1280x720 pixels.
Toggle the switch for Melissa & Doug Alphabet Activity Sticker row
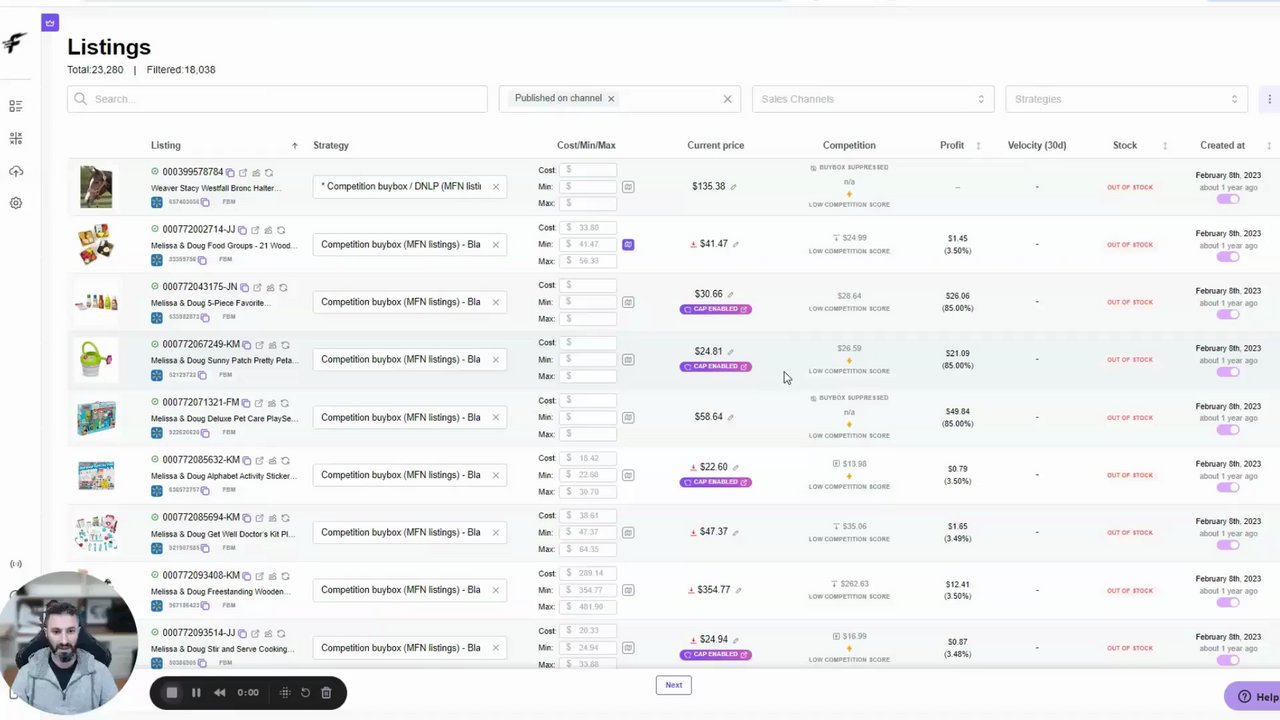coord(1228,487)
